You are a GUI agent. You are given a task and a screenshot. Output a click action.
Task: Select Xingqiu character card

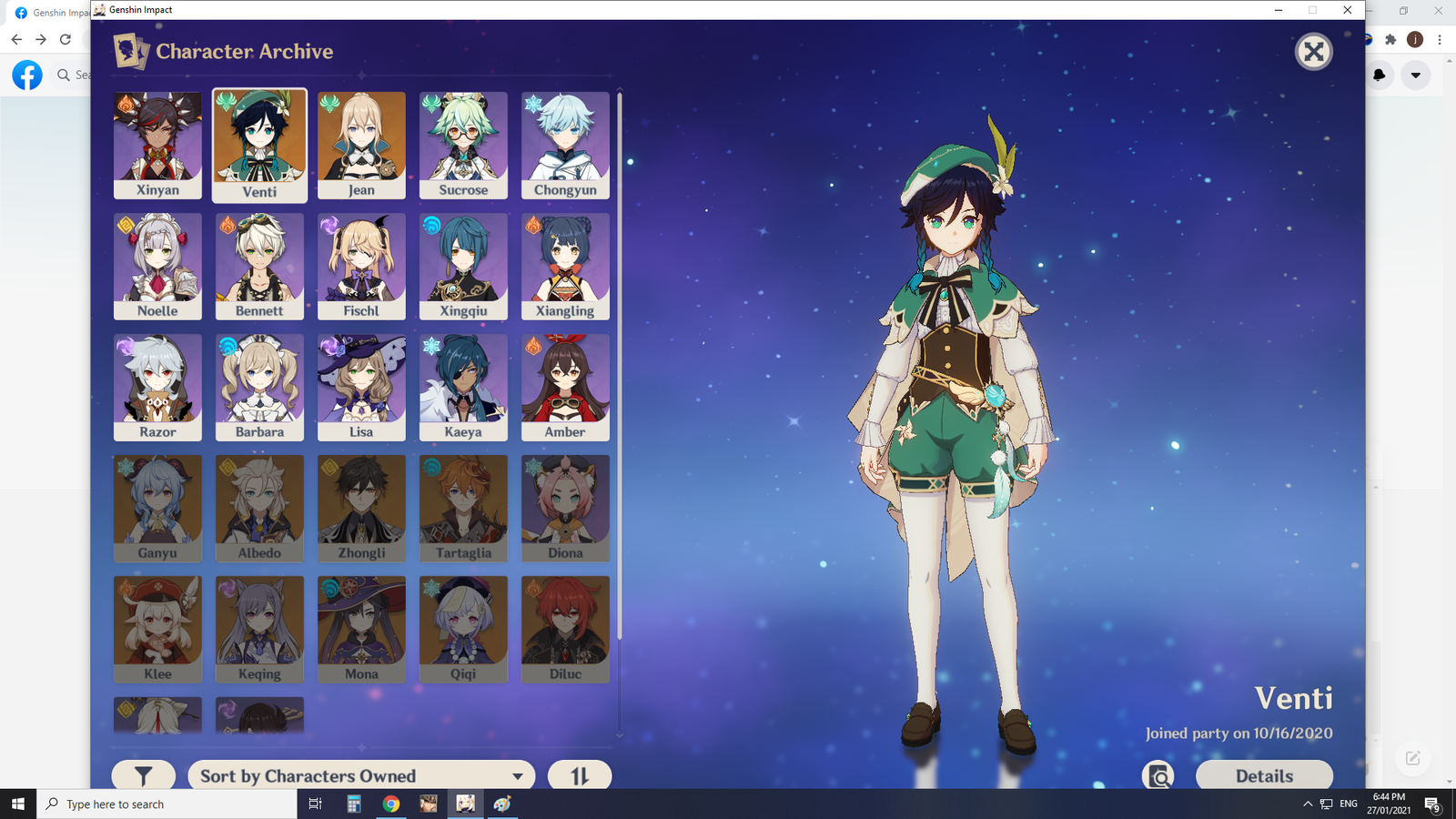tap(463, 267)
